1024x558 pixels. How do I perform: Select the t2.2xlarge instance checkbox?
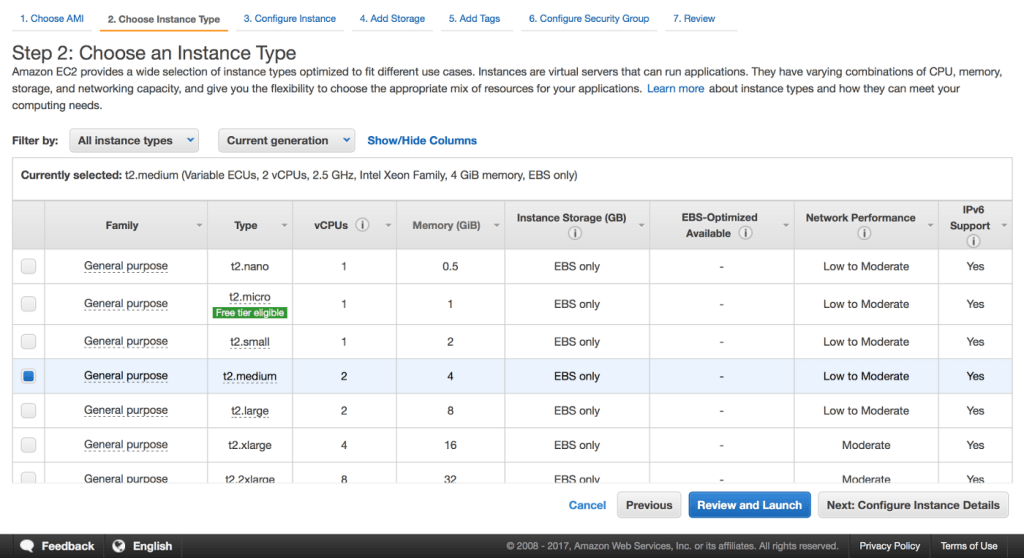[28, 478]
